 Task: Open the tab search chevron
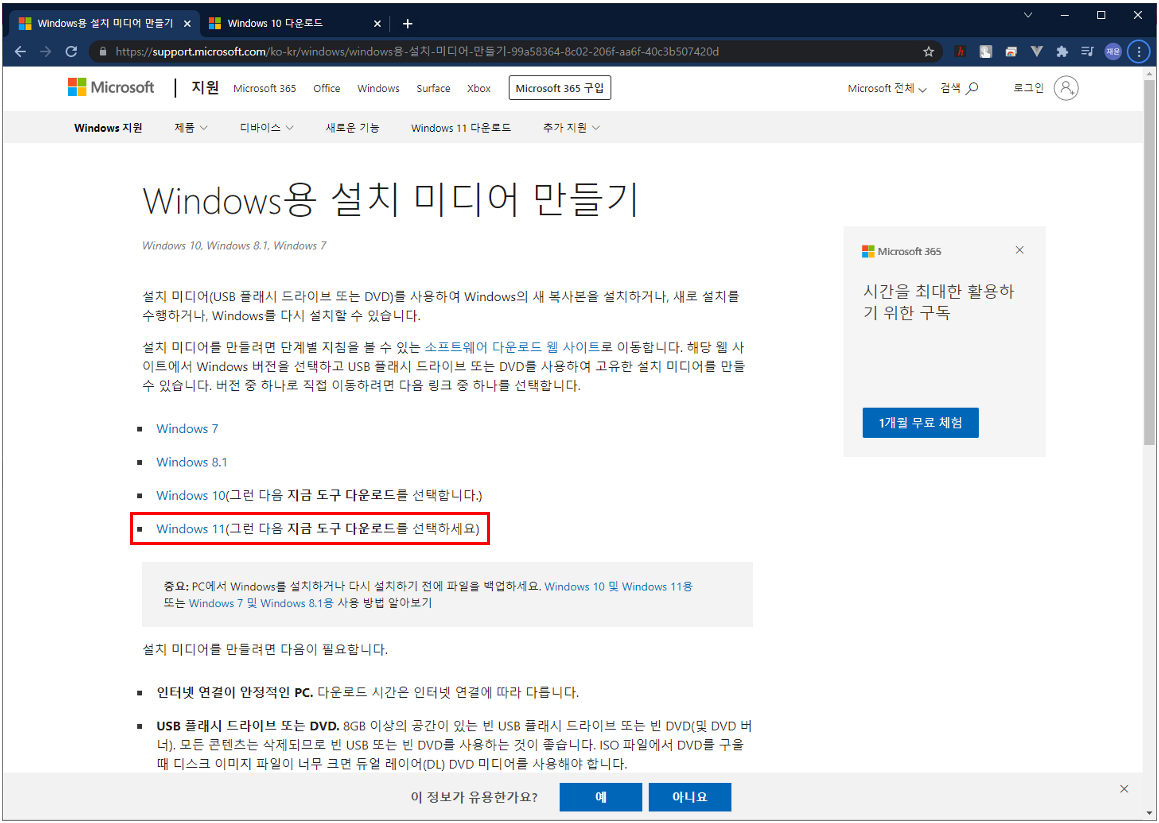pos(1028,15)
